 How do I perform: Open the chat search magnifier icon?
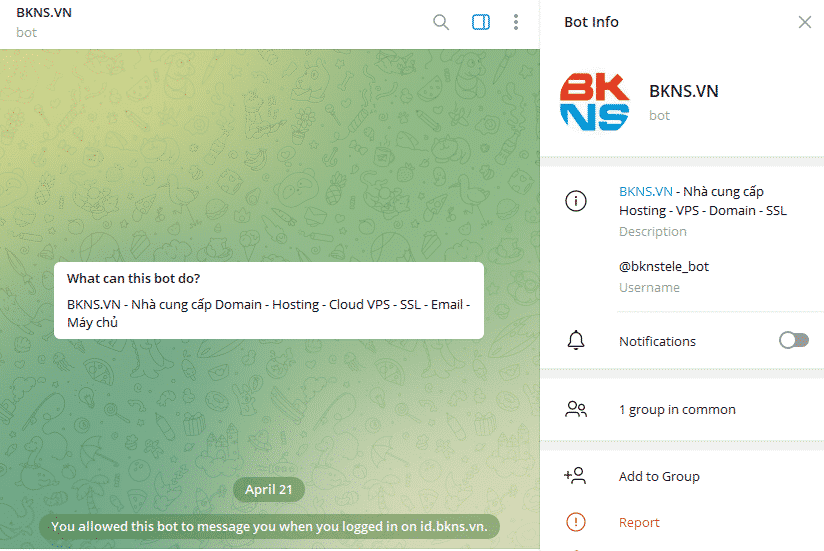tap(441, 22)
